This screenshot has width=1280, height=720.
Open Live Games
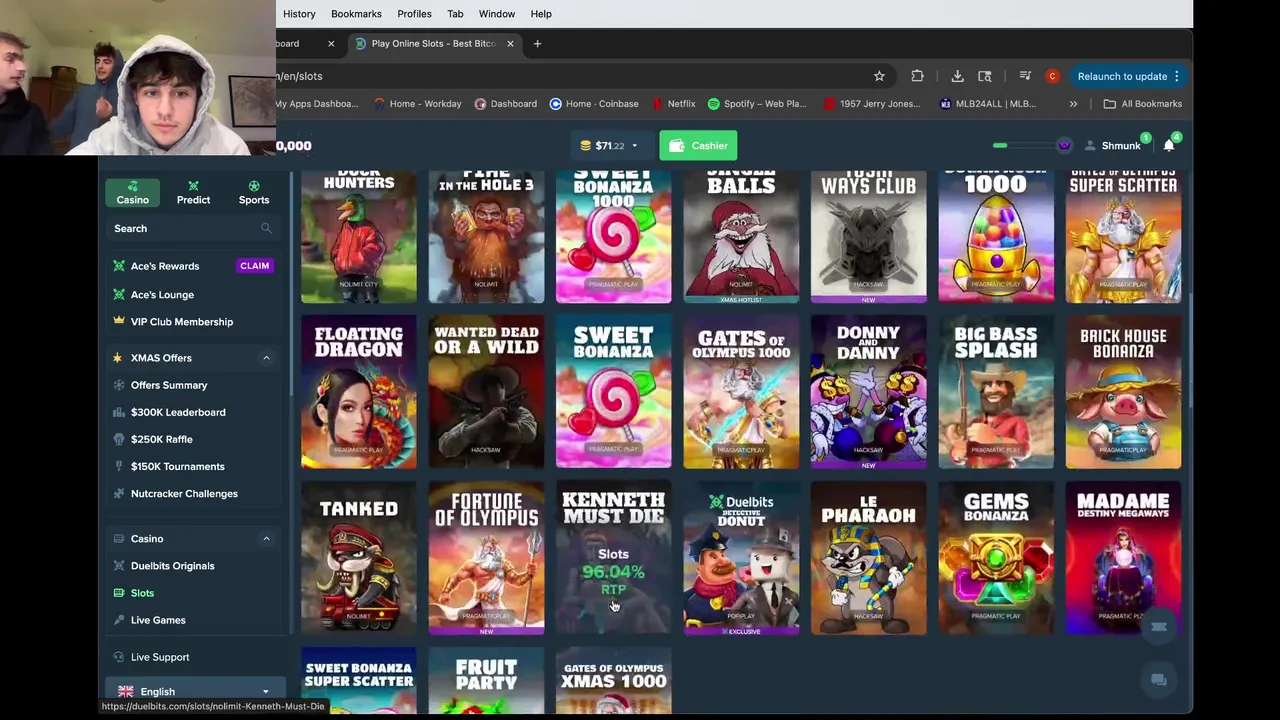pos(158,620)
